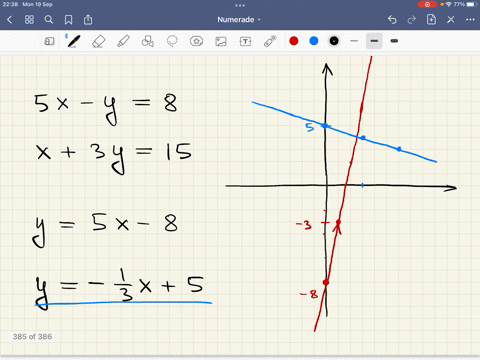This screenshot has height=360, width=480.
Task: Select the Pen tool
Action: point(73,41)
